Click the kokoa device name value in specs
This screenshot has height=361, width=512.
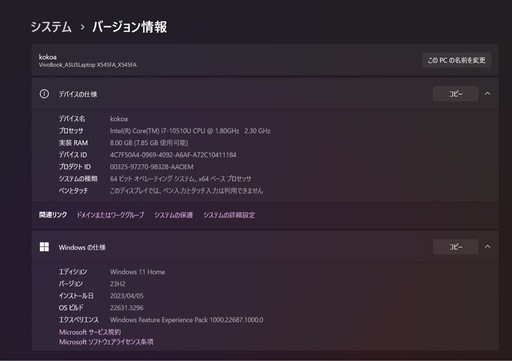pos(119,119)
